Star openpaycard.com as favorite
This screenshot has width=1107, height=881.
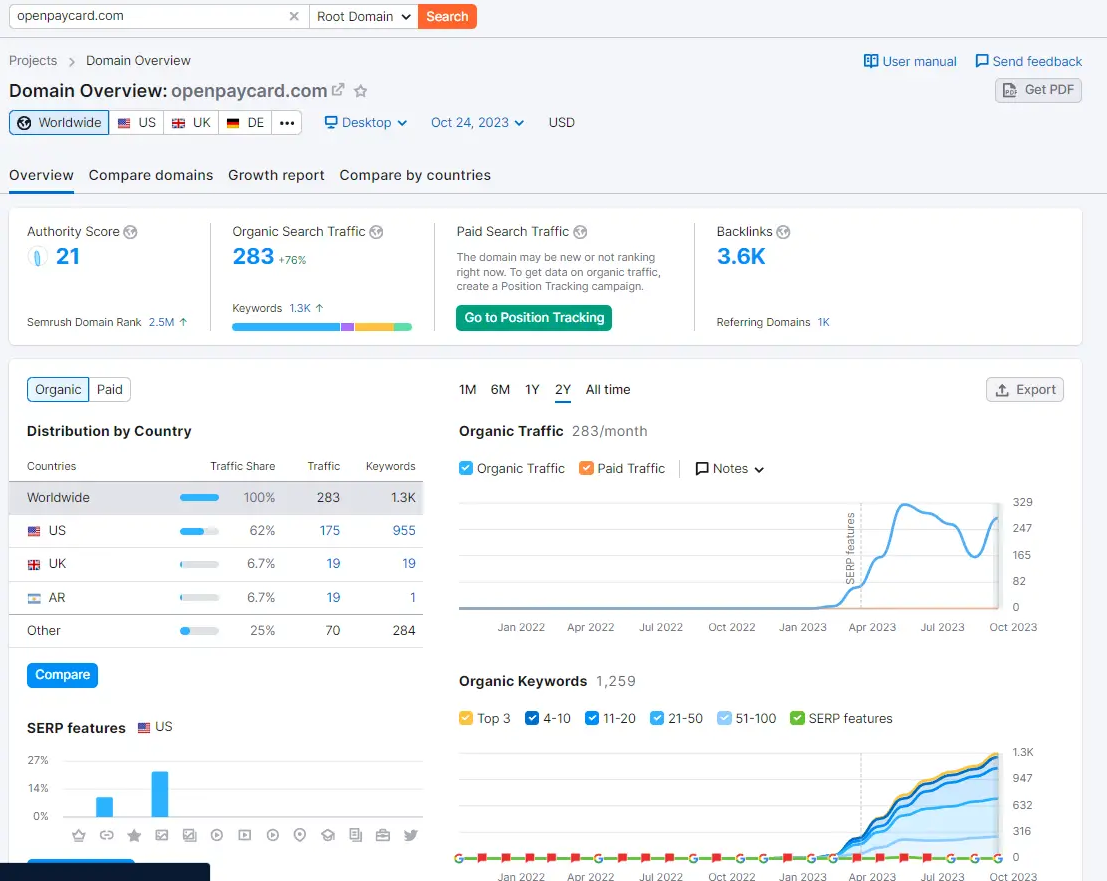tap(360, 90)
